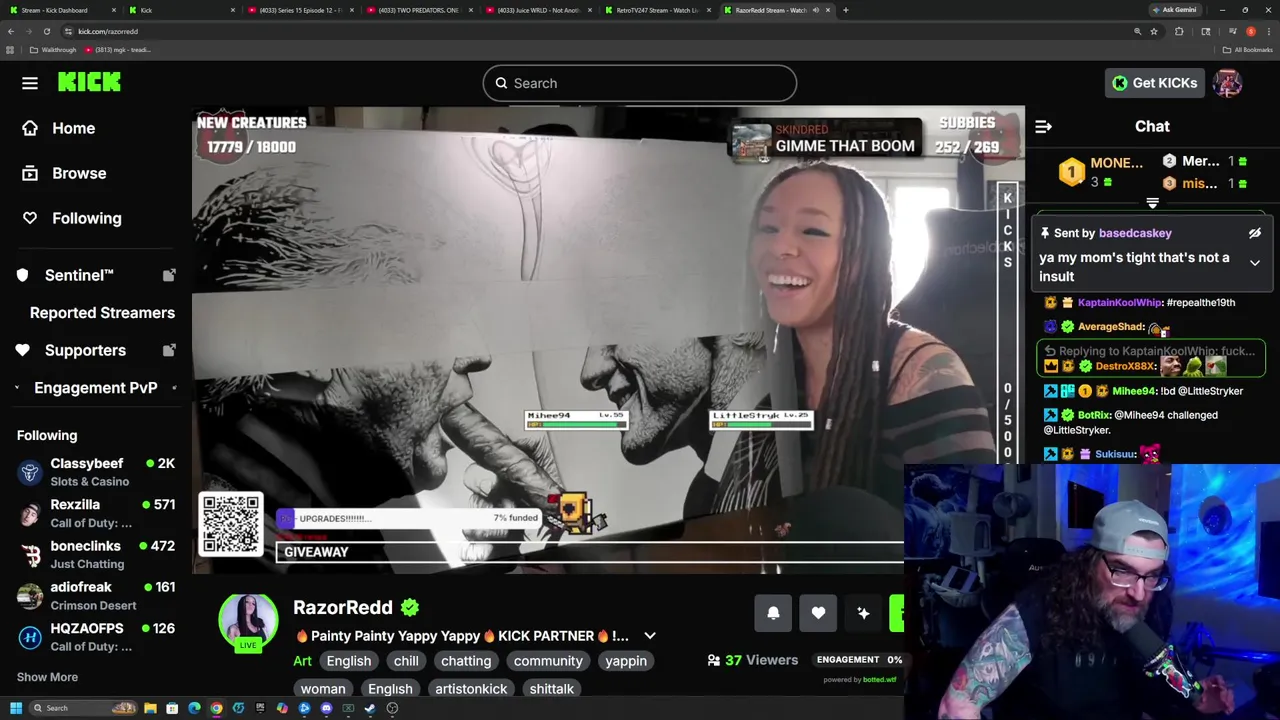The width and height of the screenshot is (1280, 720).
Task: Click the Kick search field
Action: (640, 83)
